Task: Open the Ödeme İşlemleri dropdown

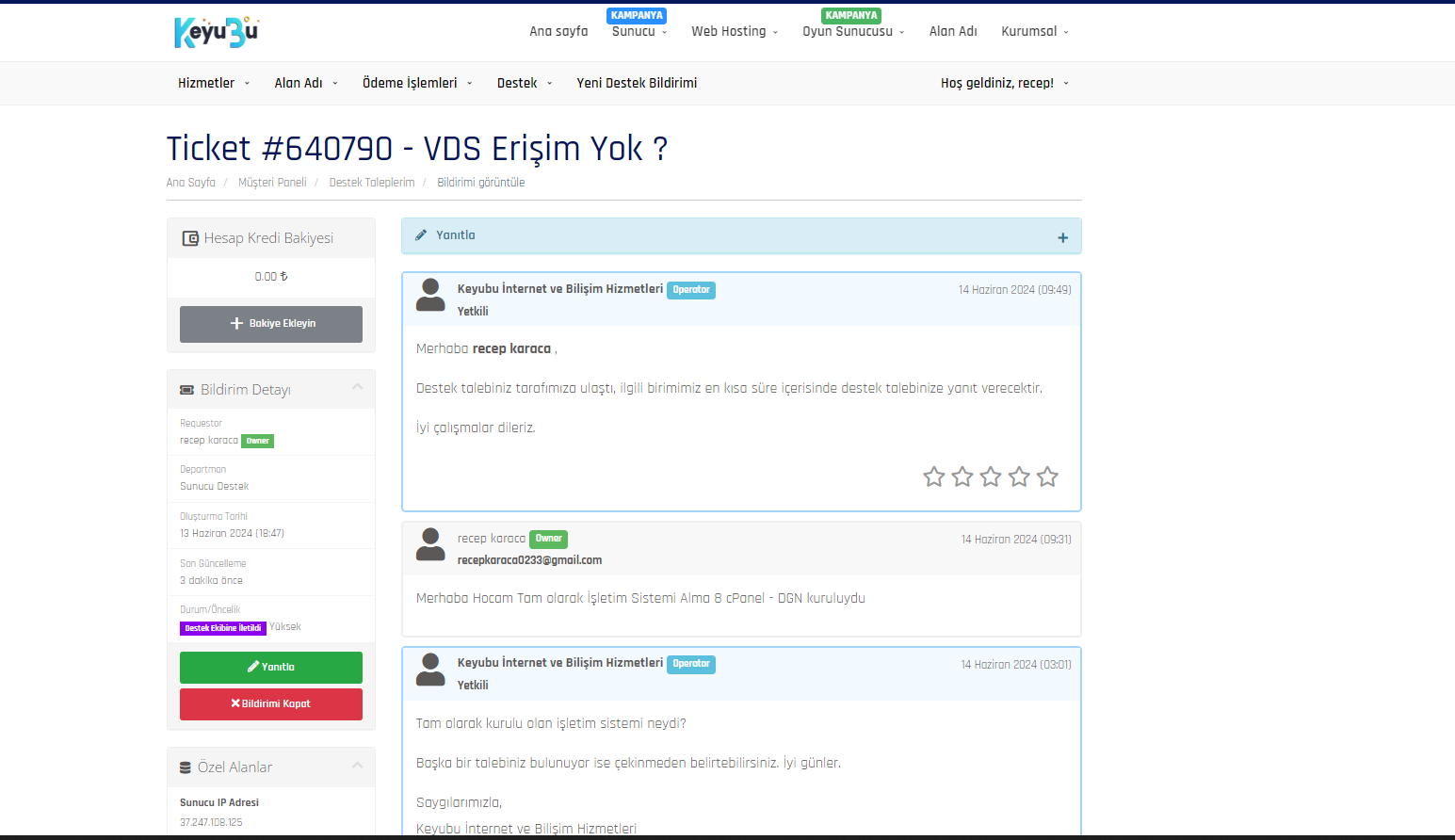Action: click(417, 83)
